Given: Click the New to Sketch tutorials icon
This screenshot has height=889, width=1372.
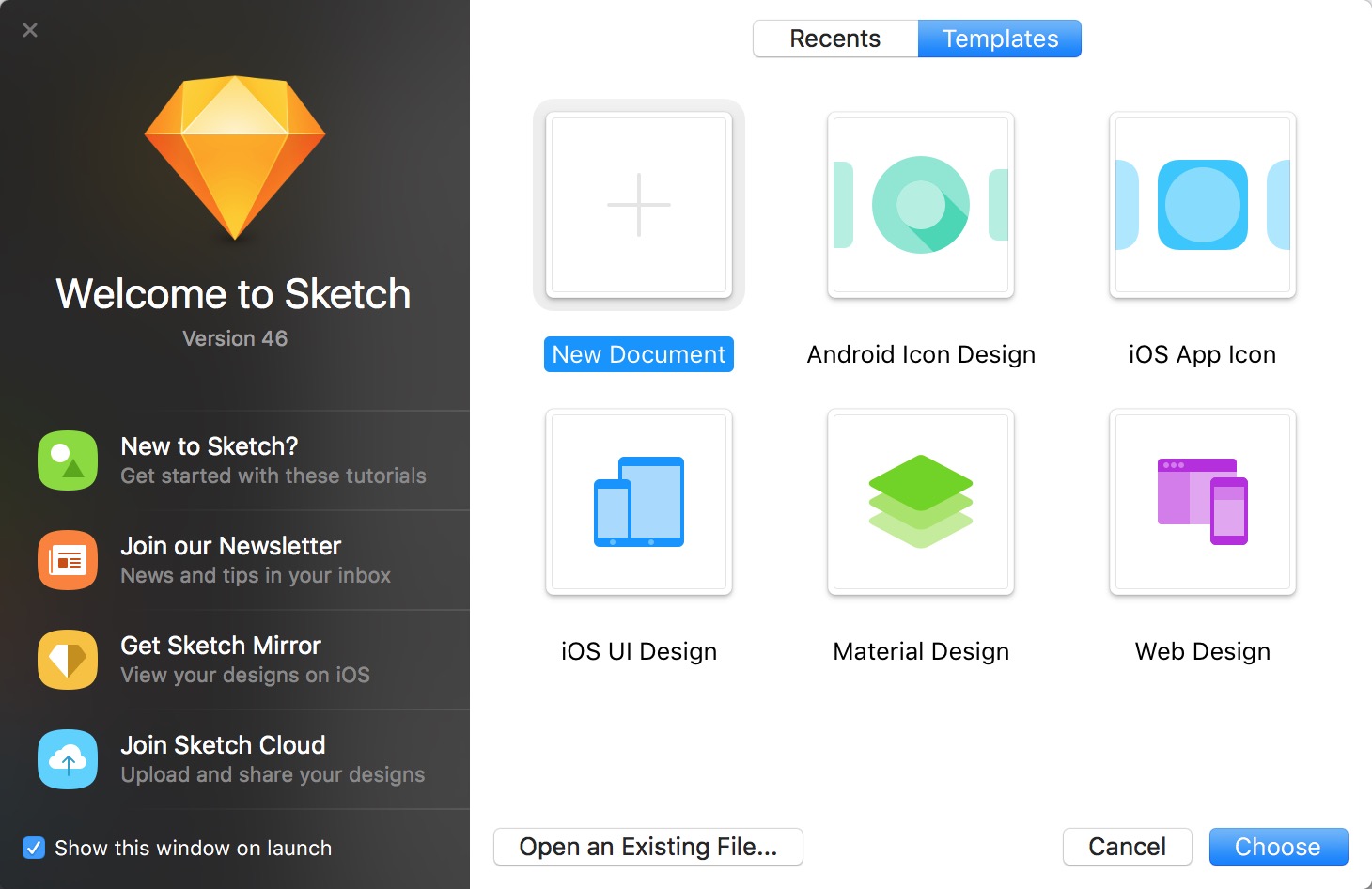Looking at the screenshot, I should tap(68, 460).
